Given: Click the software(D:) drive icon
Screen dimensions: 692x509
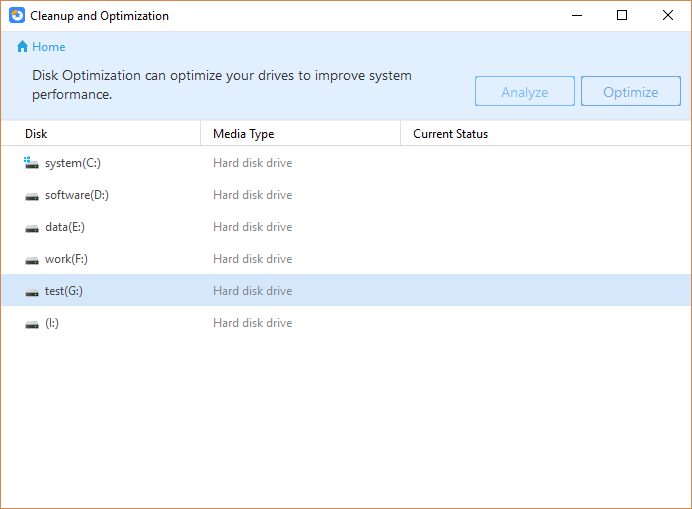Looking at the screenshot, I should (x=32, y=195).
